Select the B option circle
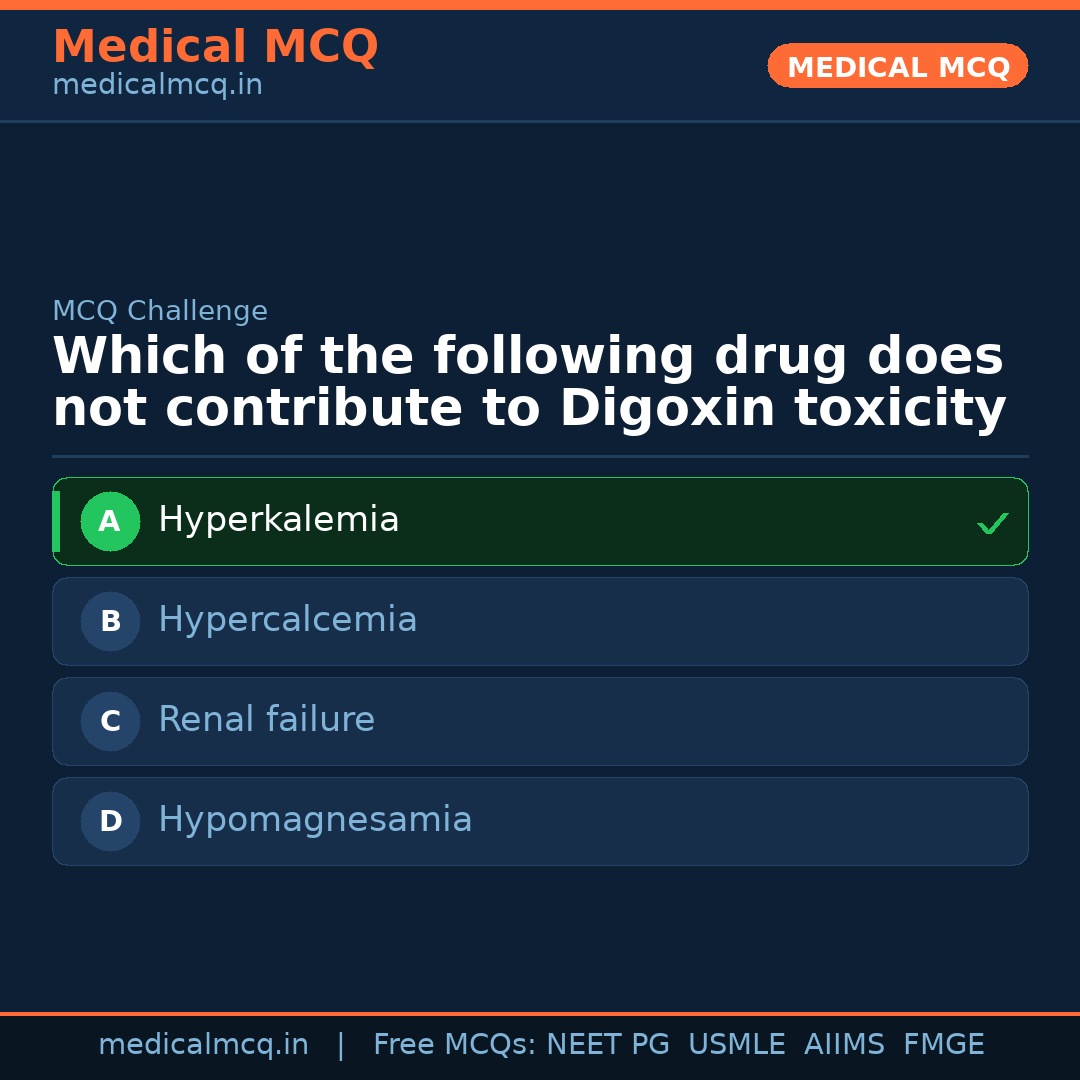 pos(110,621)
